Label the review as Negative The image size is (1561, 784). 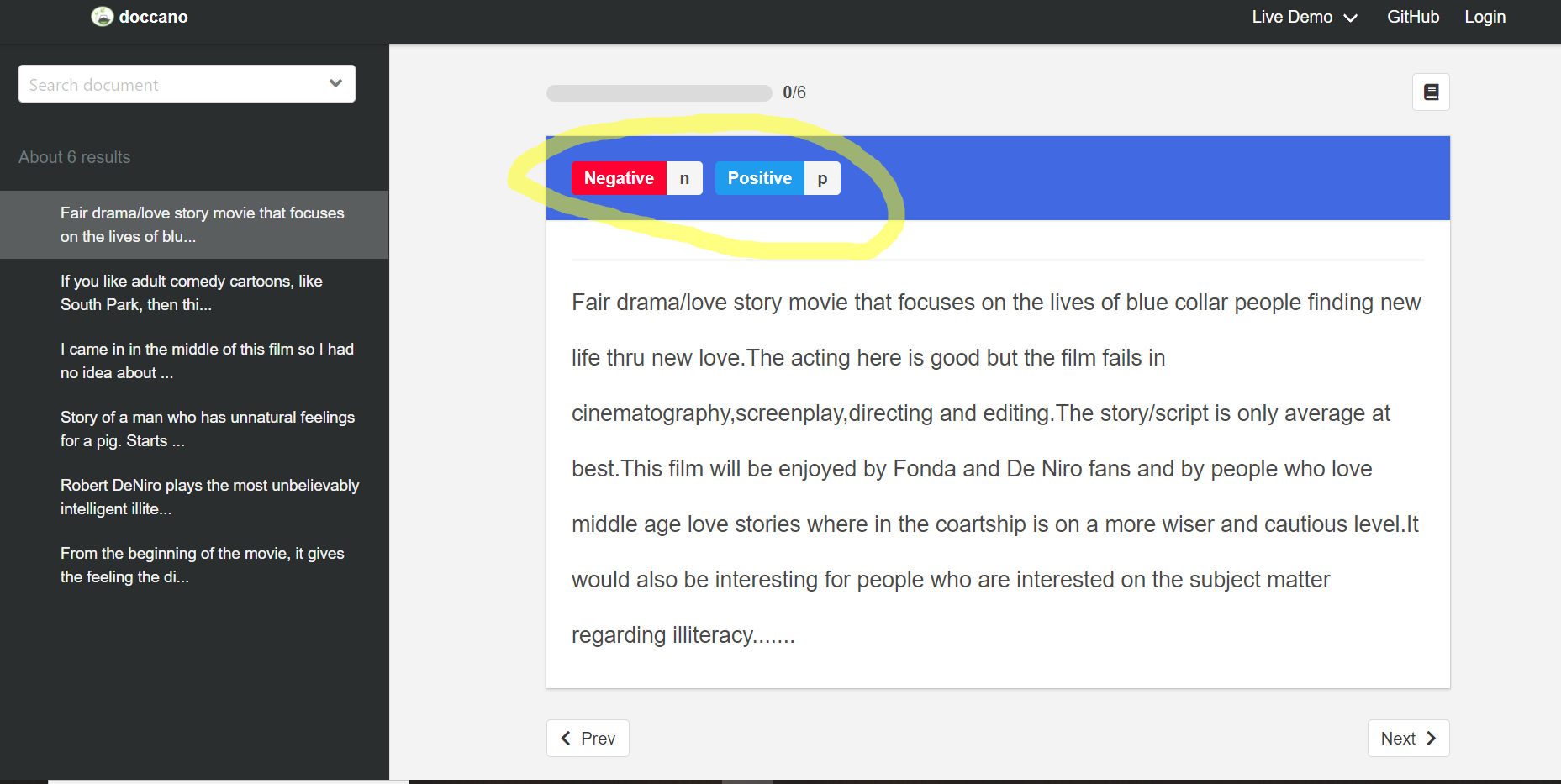point(618,177)
